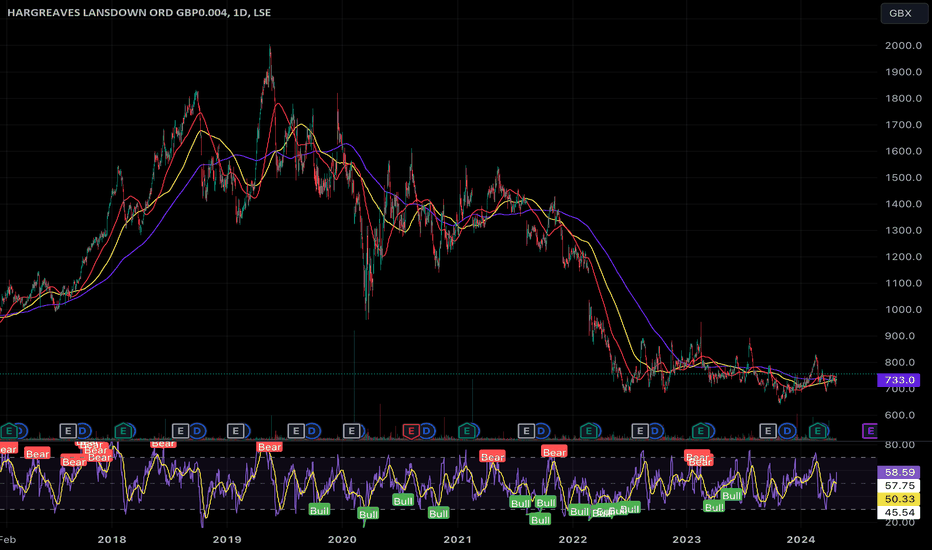Click the 2024 label on time axis
The width and height of the screenshot is (932, 550).
pos(801,540)
